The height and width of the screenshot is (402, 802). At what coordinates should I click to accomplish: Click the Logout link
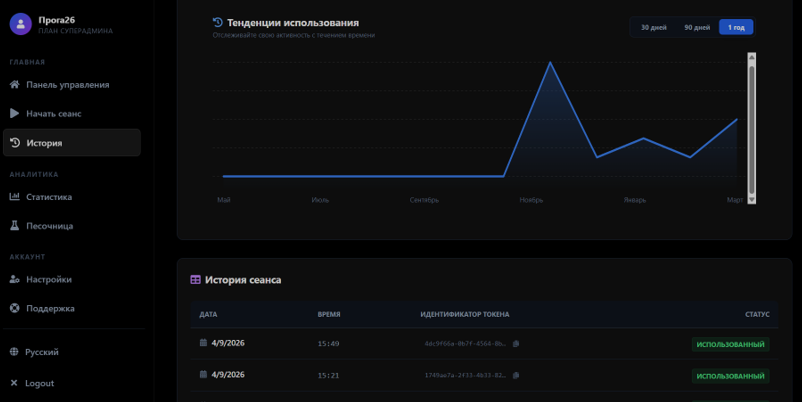[x=39, y=383]
